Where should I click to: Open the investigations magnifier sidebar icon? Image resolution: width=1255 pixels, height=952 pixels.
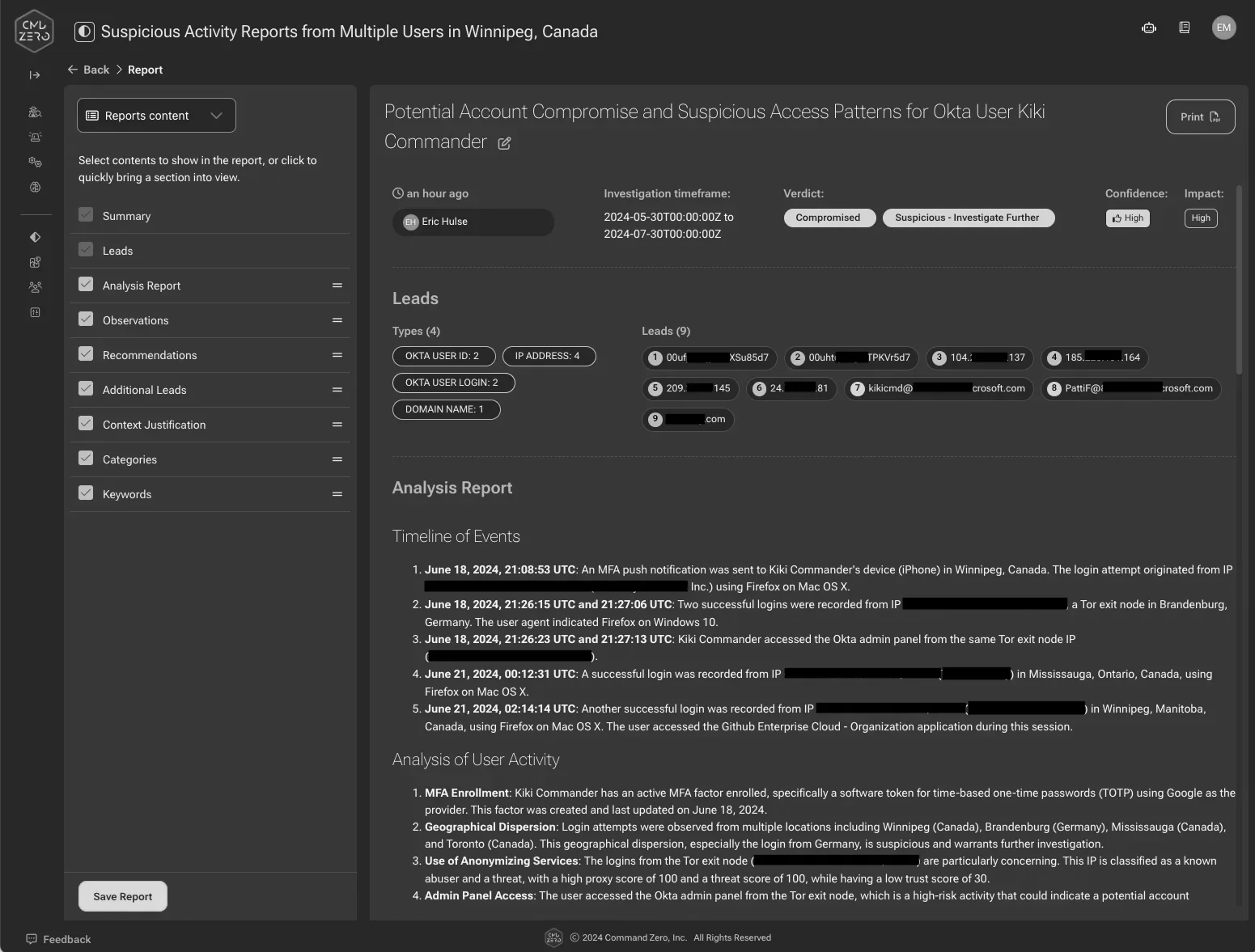coord(35,112)
